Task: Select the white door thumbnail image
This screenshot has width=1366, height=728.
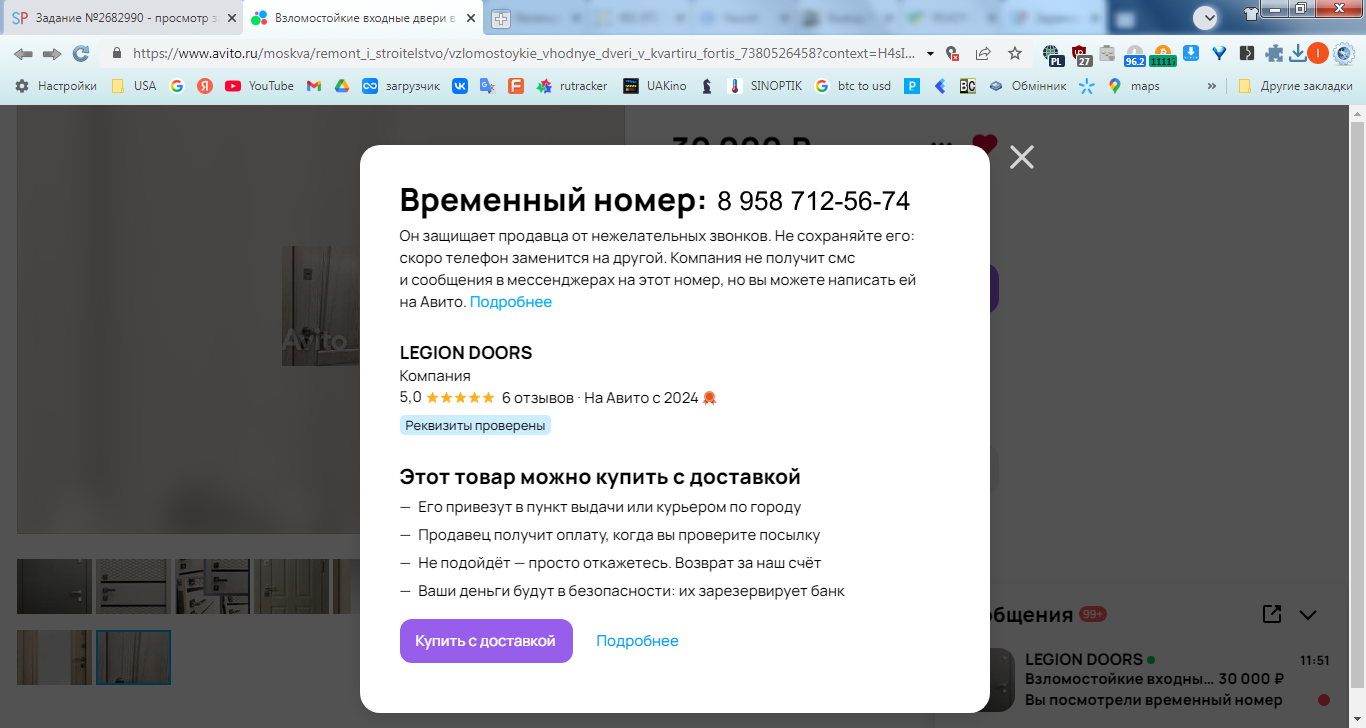Action: pos(291,586)
